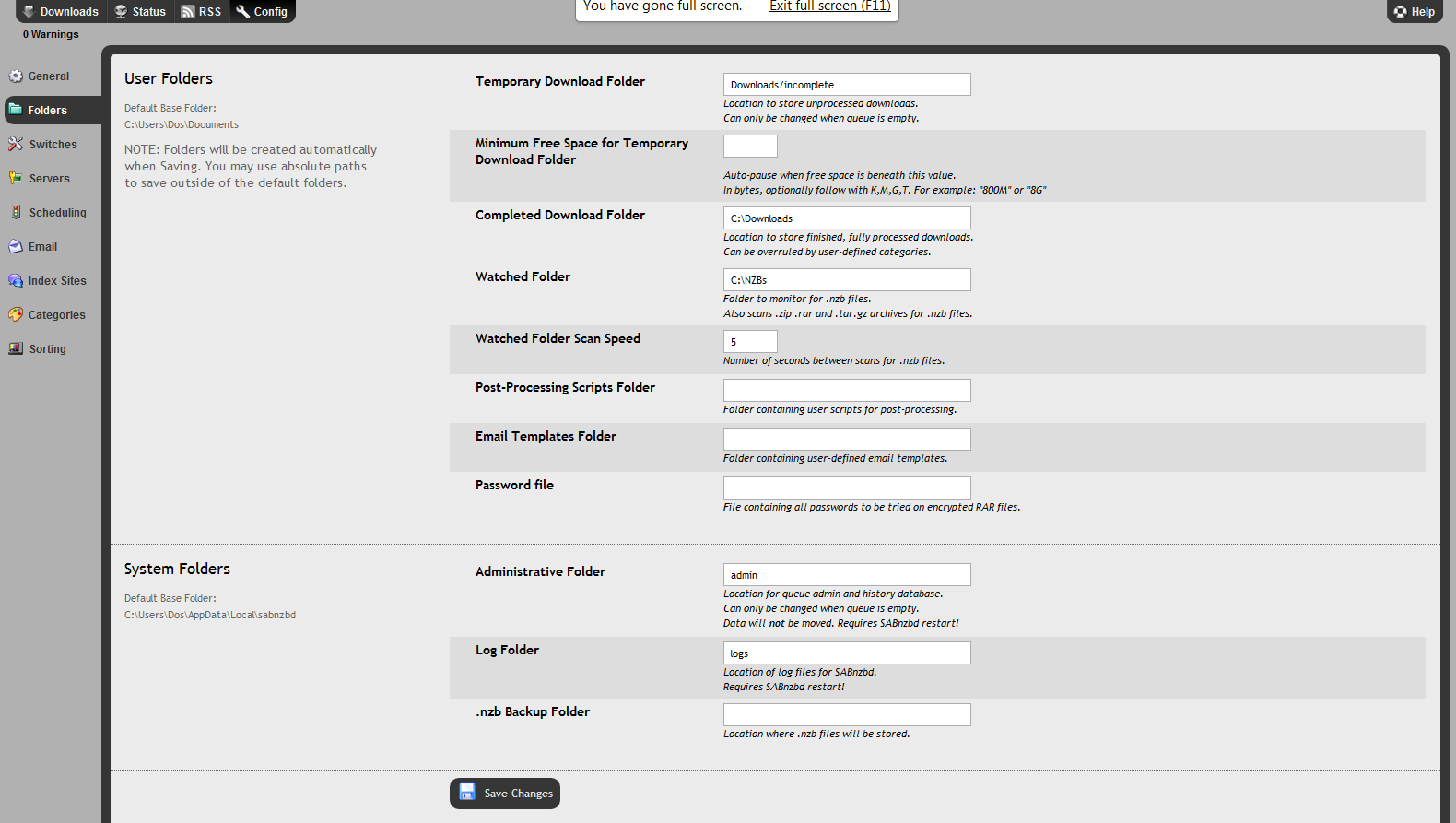The image size is (1456, 823).
Task: Click the Folders icon in sidebar
Action: [x=16, y=110]
